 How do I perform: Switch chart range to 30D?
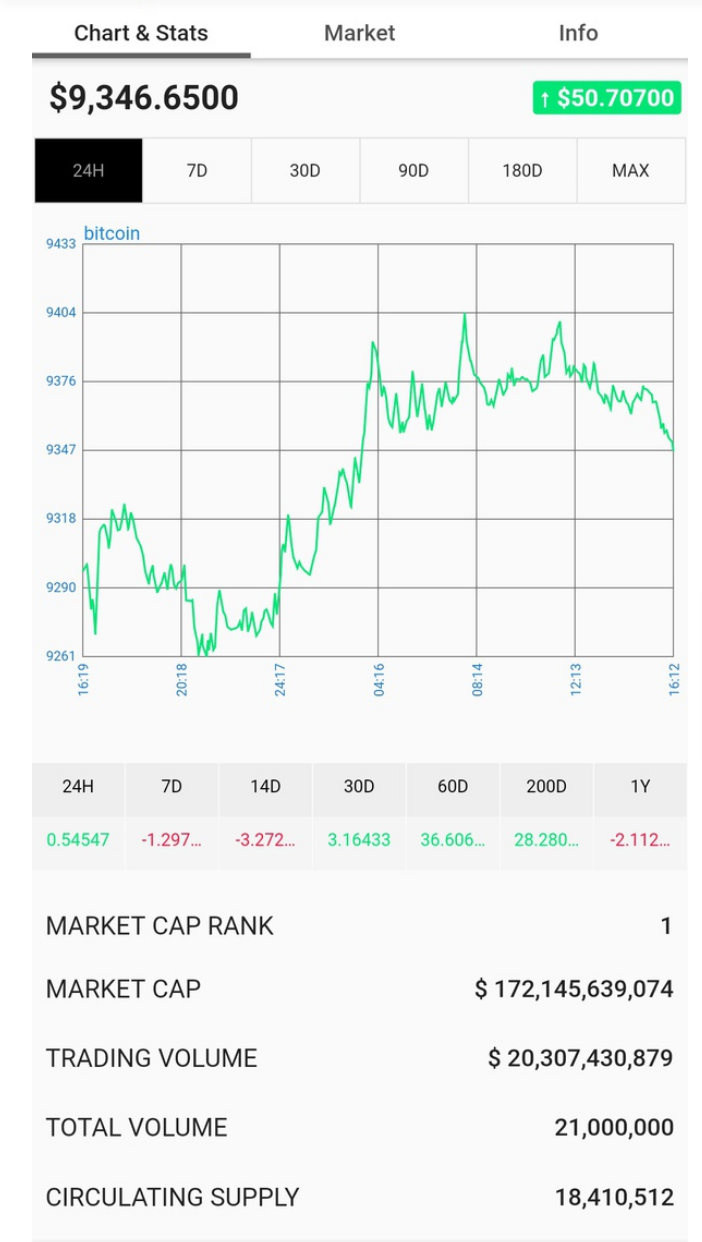coord(305,171)
